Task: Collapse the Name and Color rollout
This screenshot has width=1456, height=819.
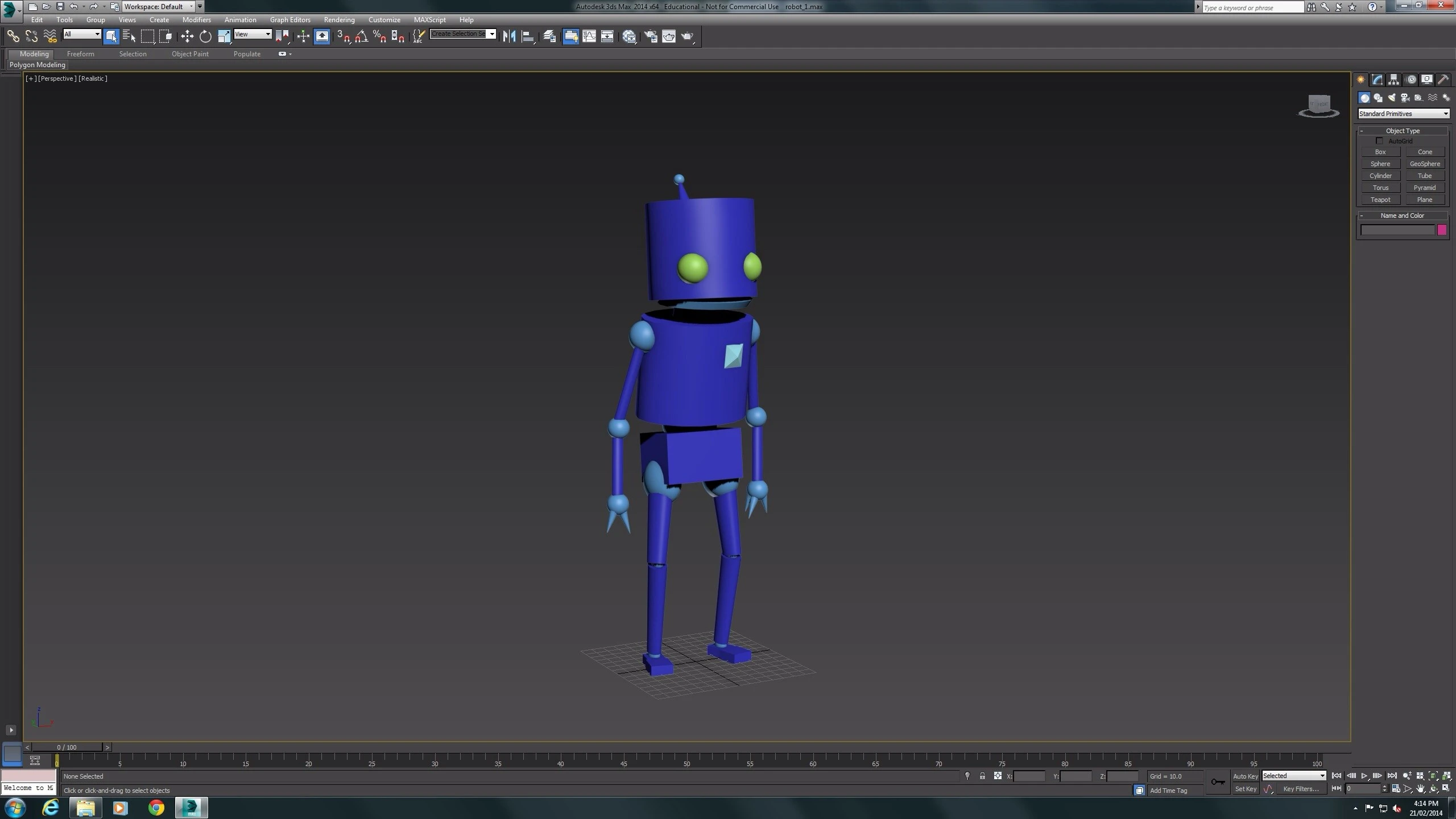Action: (x=1403, y=216)
